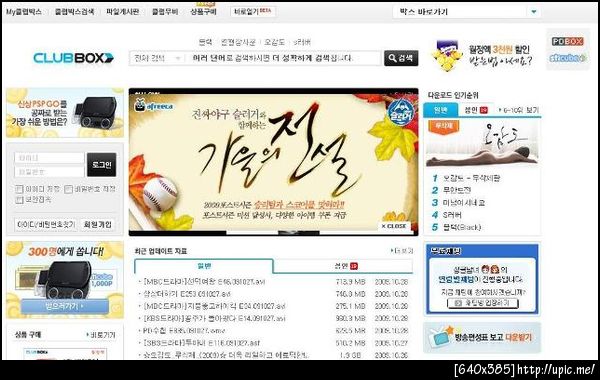Open the 박스 바로가기 dropdown
Screen dimensions: 600x380
467,12
